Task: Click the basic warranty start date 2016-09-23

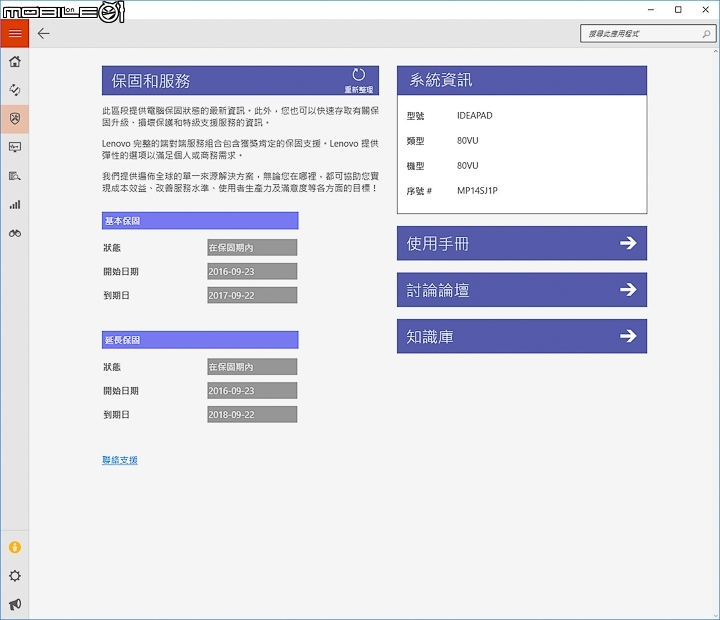Action: [x=252, y=271]
